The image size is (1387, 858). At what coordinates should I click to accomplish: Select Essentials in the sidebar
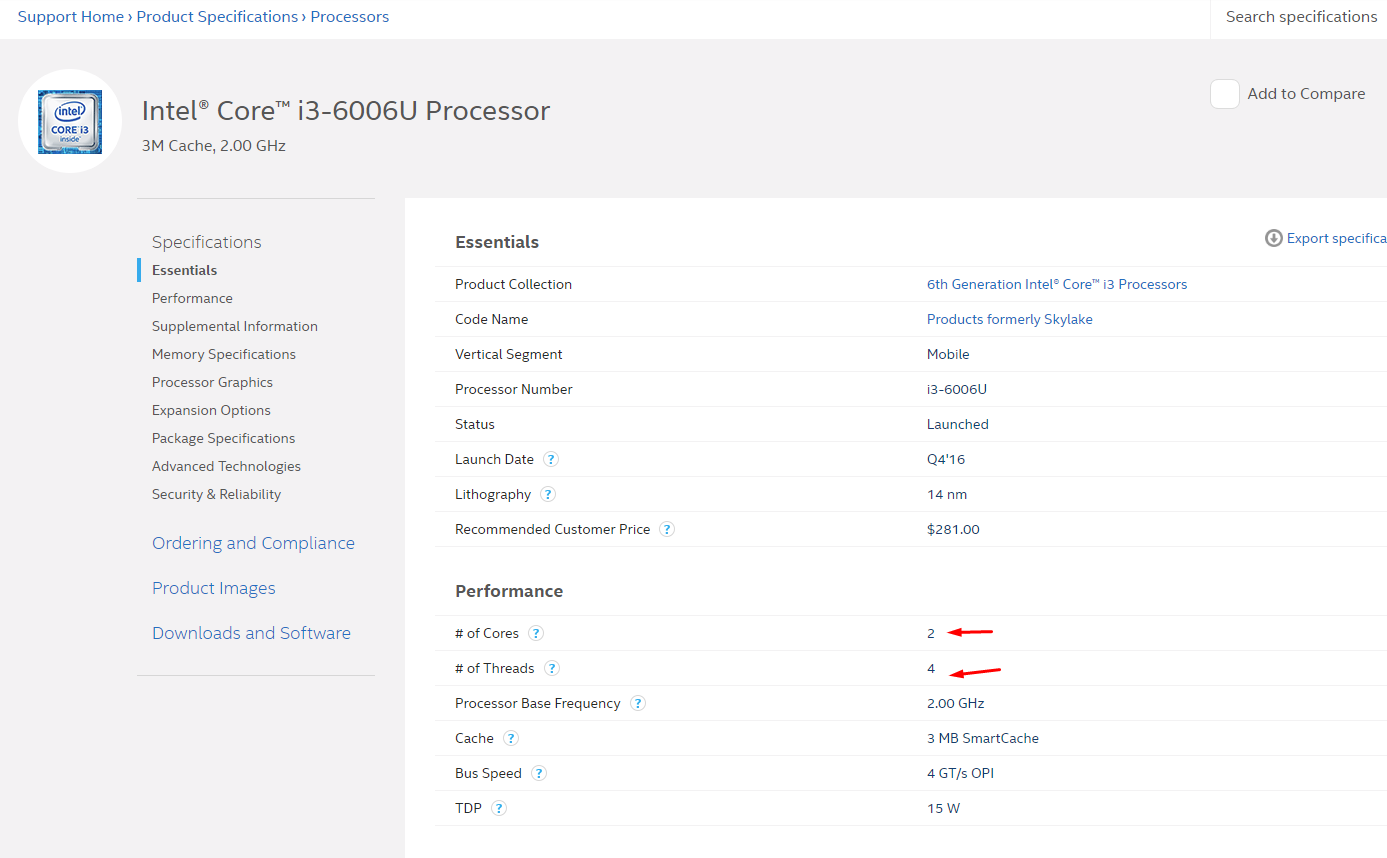tap(184, 270)
